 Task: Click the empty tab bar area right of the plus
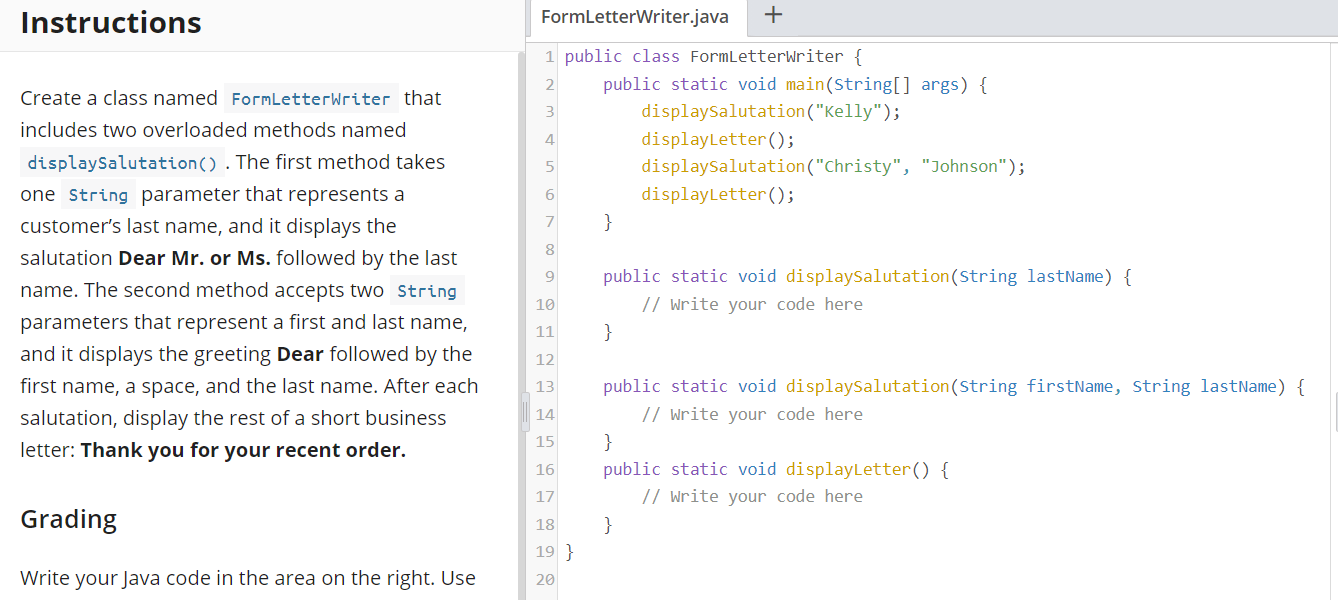1050,16
